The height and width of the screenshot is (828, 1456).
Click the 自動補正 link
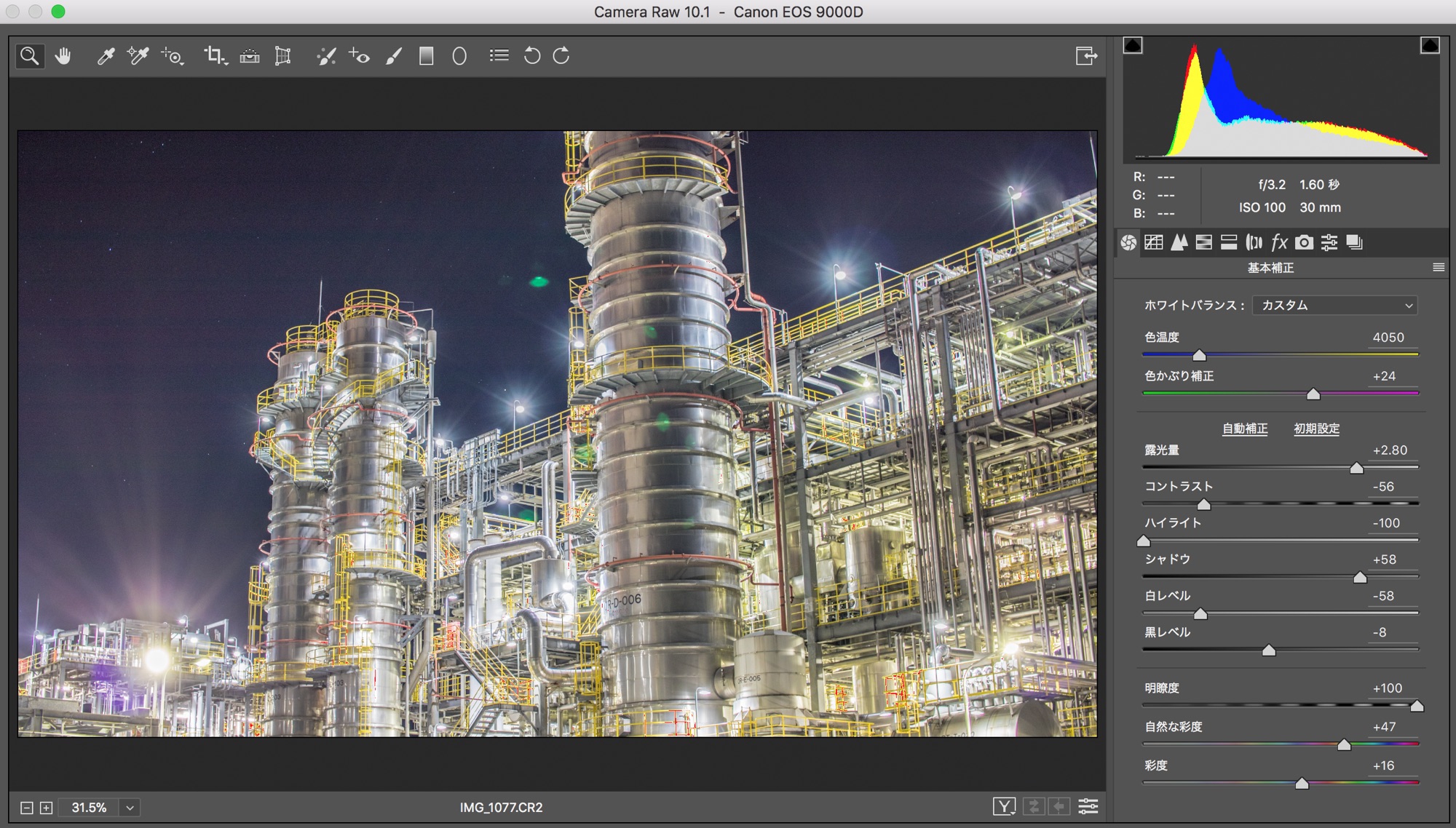click(1245, 429)
